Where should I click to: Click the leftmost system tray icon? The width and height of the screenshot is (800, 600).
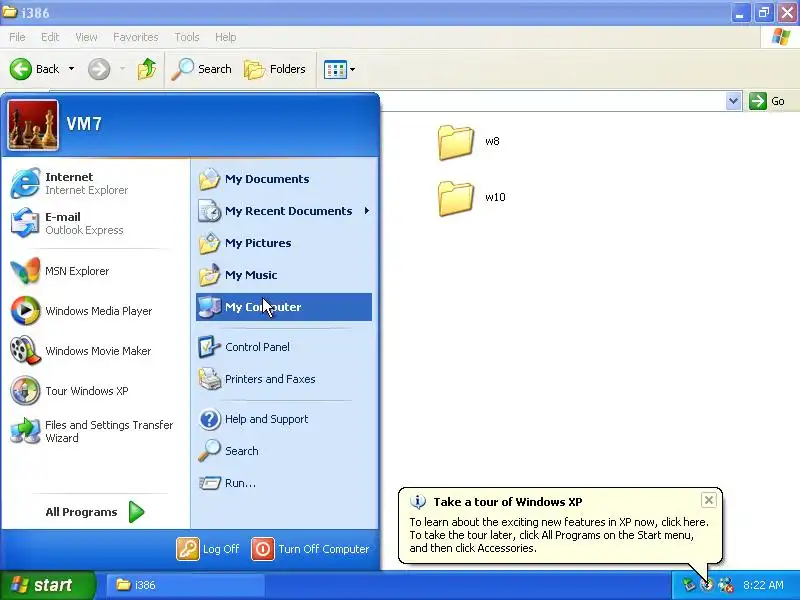coord(689,585)
